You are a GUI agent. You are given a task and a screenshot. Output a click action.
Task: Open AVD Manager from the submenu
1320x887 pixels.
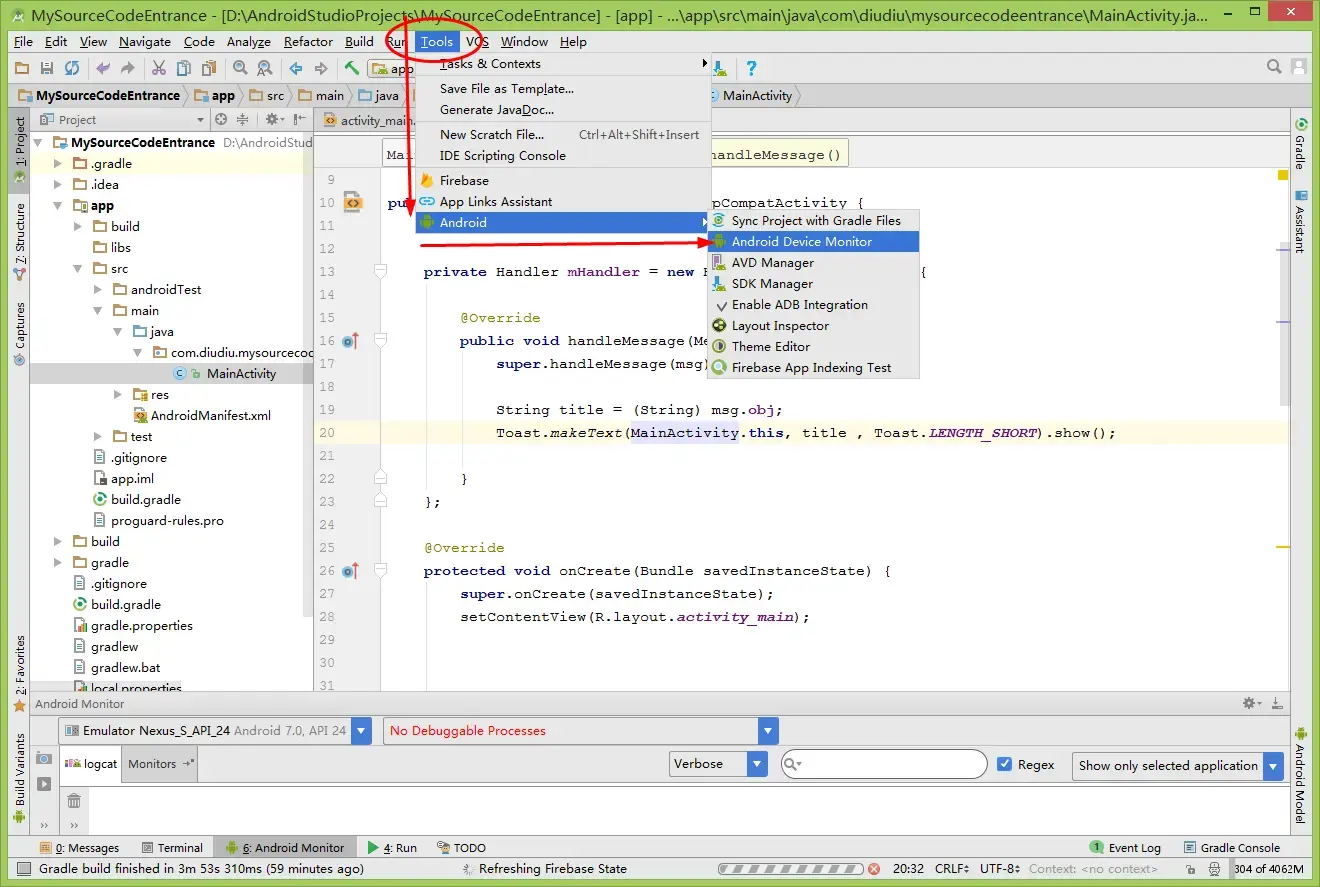[813, 263]
